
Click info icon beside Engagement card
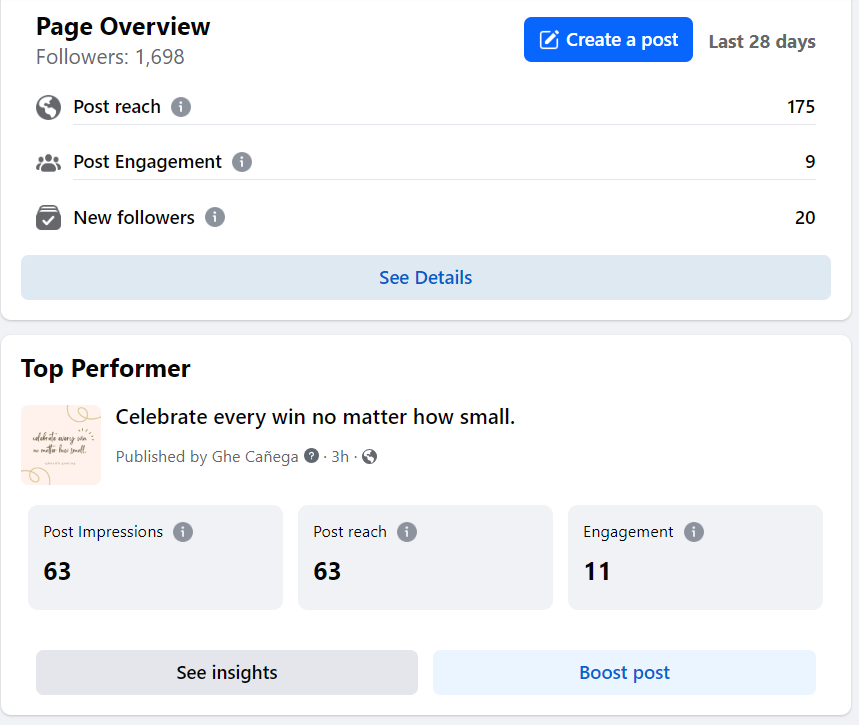[694, 532]
